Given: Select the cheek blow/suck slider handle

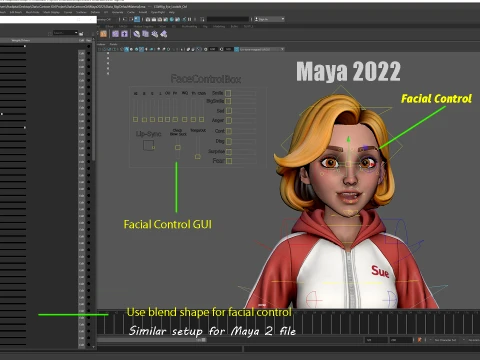Looking at the screenshot, I should pyautogui.click(x=178, y=147).
